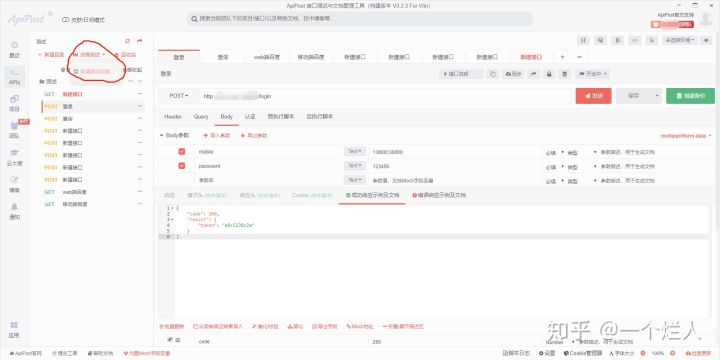Click the search icon in the top-right toolbar
Screen dimensions: 720x360
pyautogui.click(x=600, y=40)
